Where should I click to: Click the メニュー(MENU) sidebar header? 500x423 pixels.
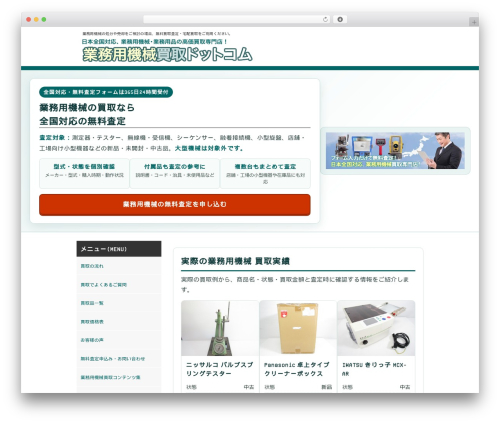[119, 249]
